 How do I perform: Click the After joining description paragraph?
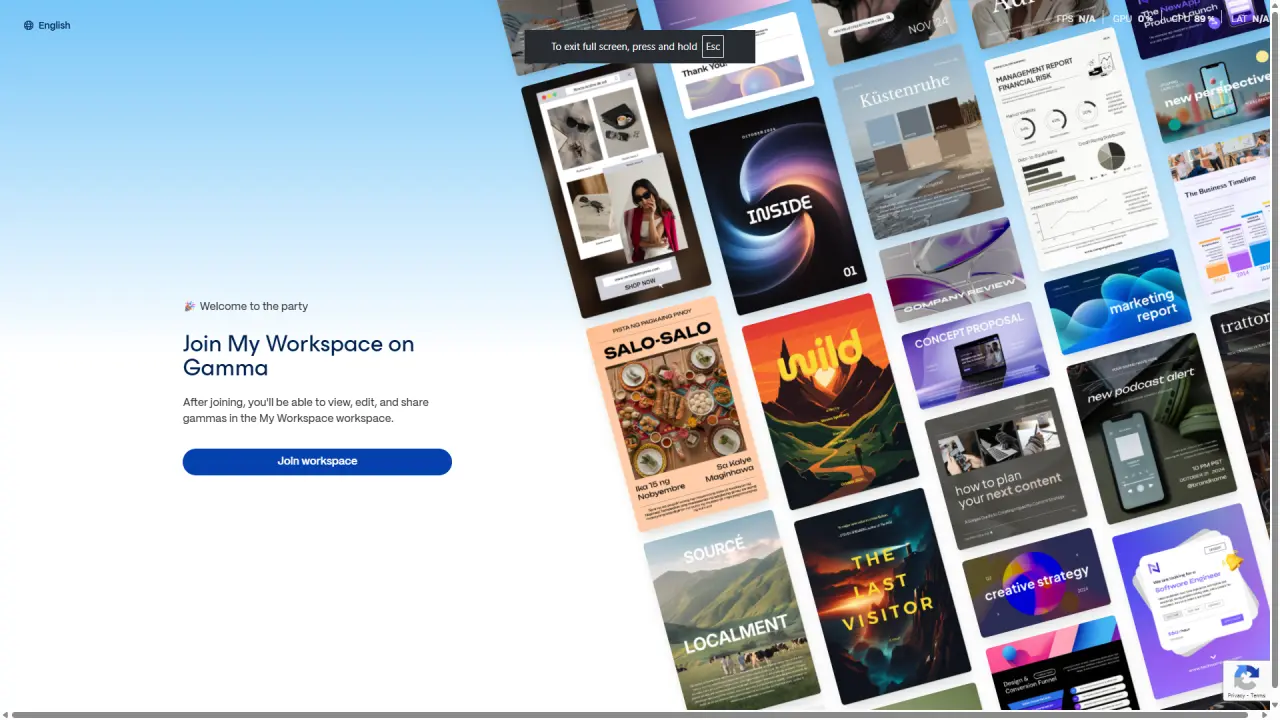point(305,410)
